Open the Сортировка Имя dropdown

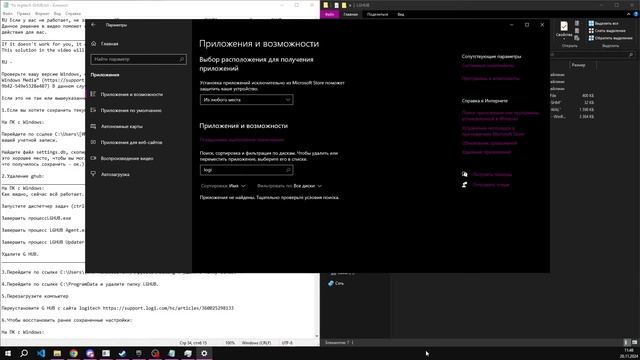point(223,186)
